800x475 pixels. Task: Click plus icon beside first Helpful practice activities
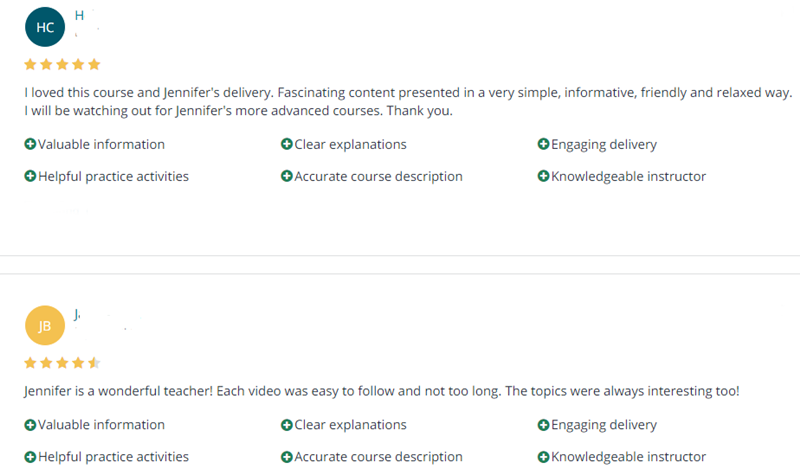coord(30,177)
